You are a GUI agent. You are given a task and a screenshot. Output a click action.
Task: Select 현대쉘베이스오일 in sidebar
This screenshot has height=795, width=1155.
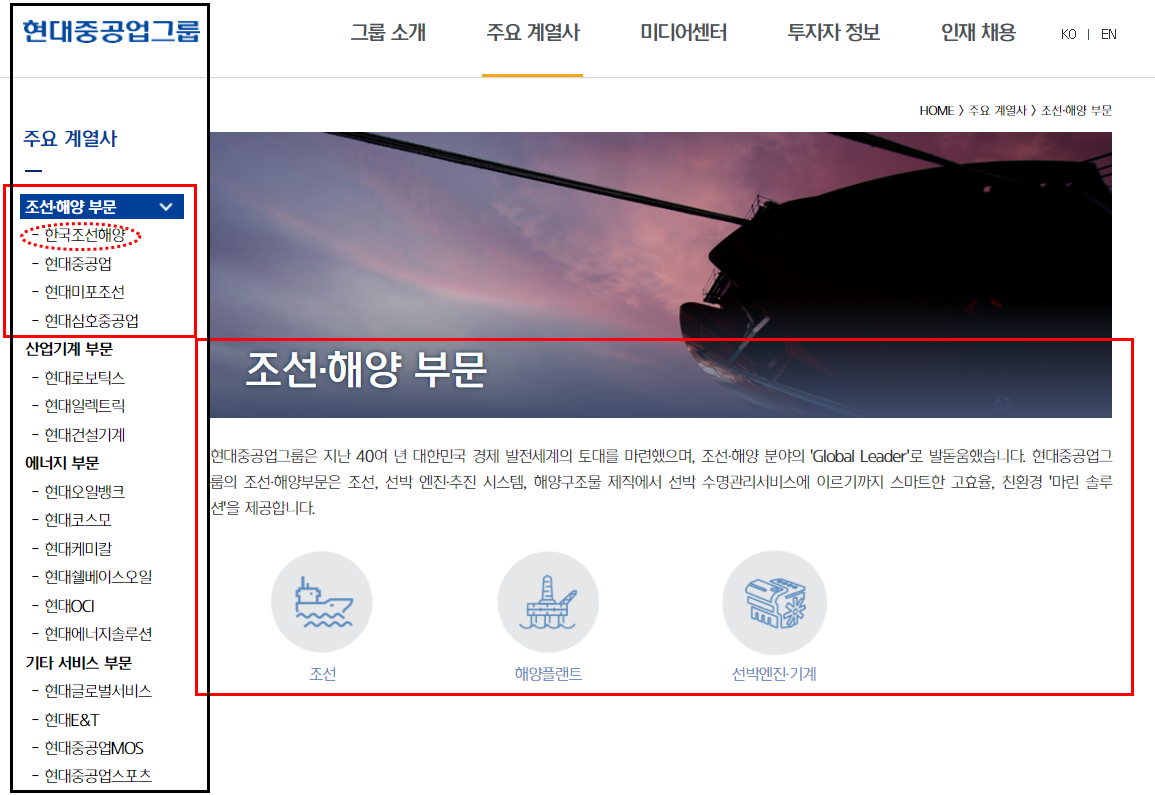98,577
